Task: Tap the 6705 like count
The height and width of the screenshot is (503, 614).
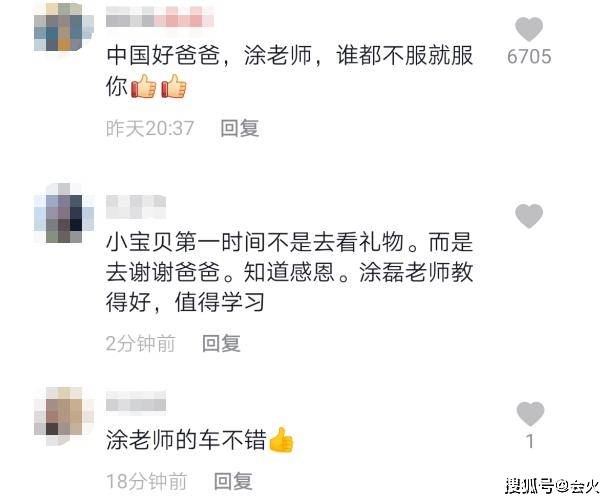Action: point(529,56)
